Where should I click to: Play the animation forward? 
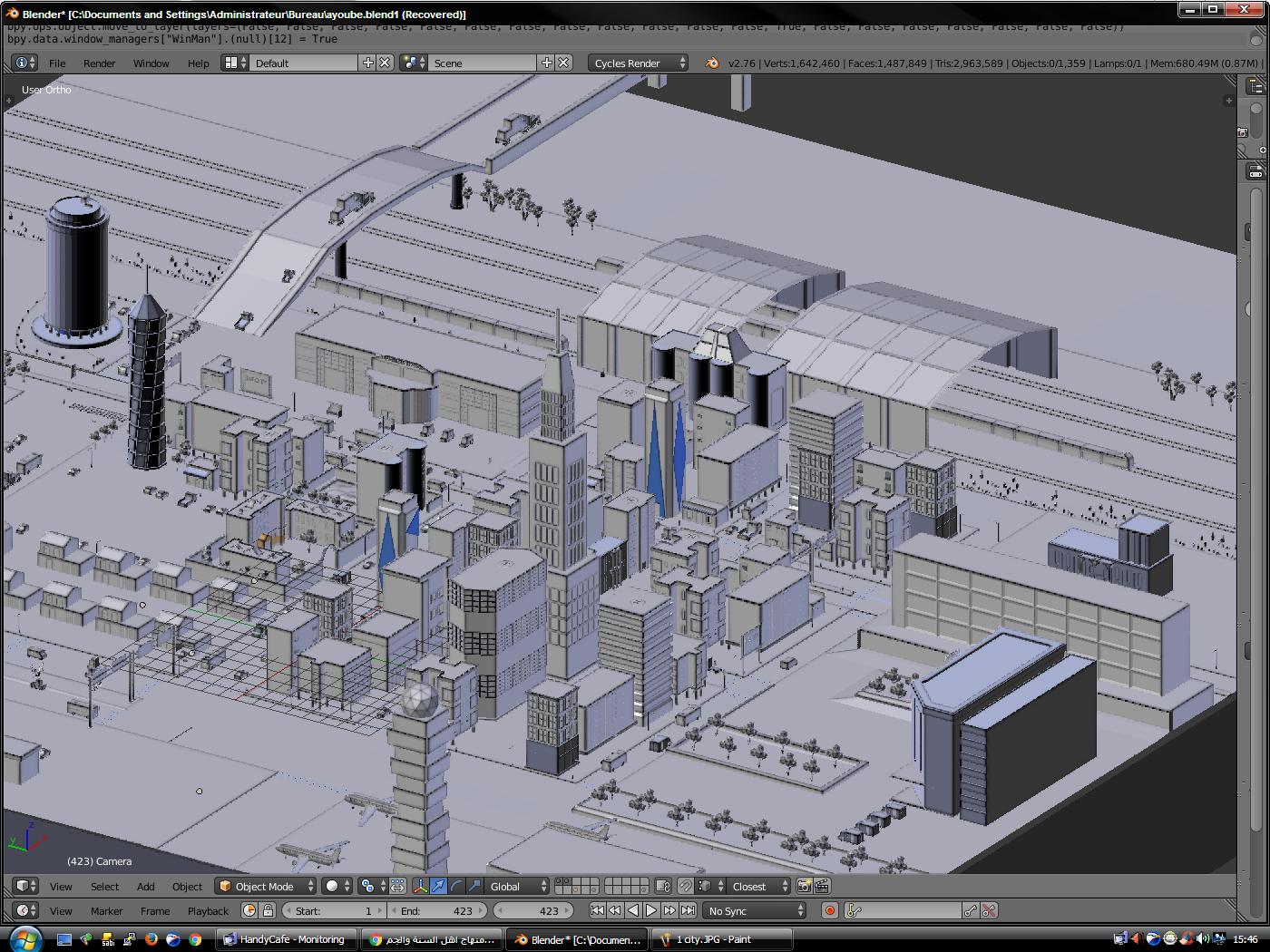point(651,910)
